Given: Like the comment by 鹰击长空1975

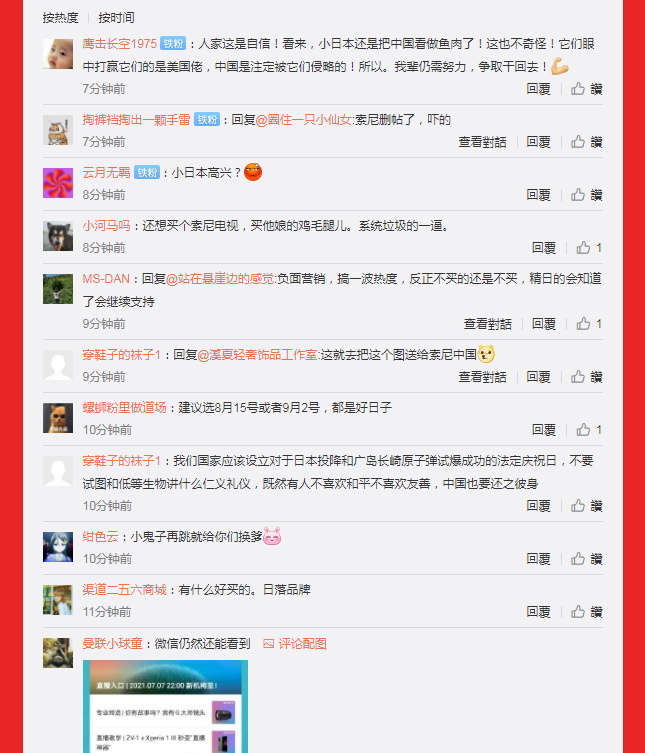Looking at the screenshot, I should pyautogui.click(x=586, y=89).
